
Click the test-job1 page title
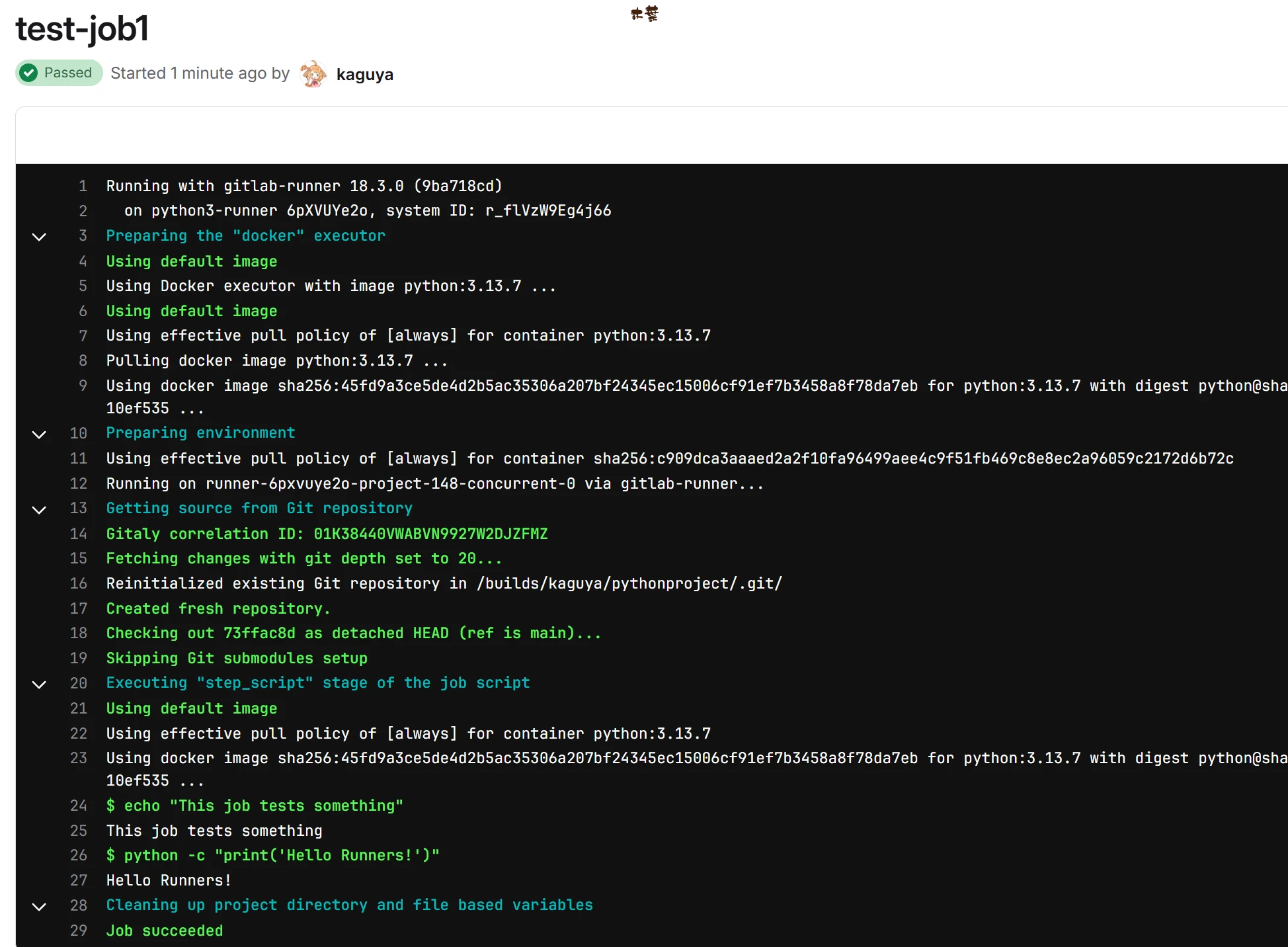(x=82, y=28)
